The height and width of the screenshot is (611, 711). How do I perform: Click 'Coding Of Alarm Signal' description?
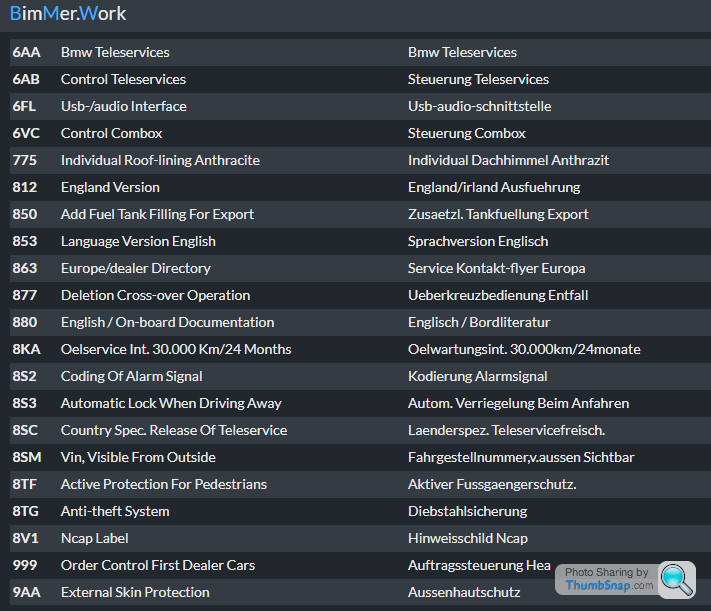tap(131, 376)
